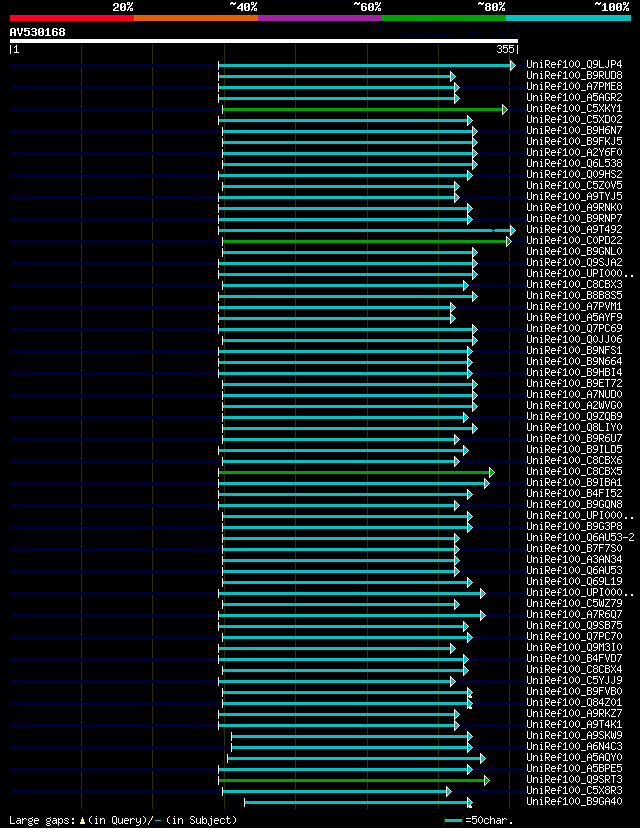The image size is (640, 828).
Task: Select the UniRef100_Q0JJ06 label
Action: click(x=574, y=340)
